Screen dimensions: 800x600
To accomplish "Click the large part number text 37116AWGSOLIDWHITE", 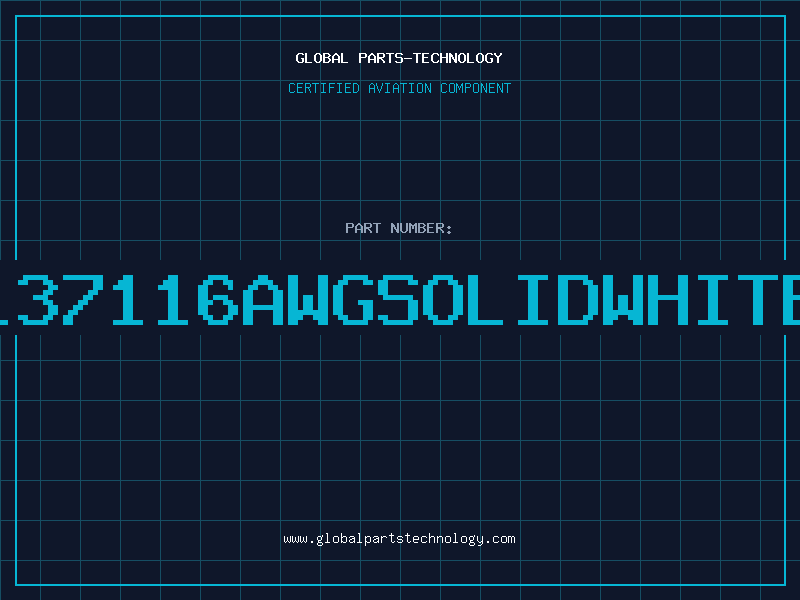I will [400, 299].
